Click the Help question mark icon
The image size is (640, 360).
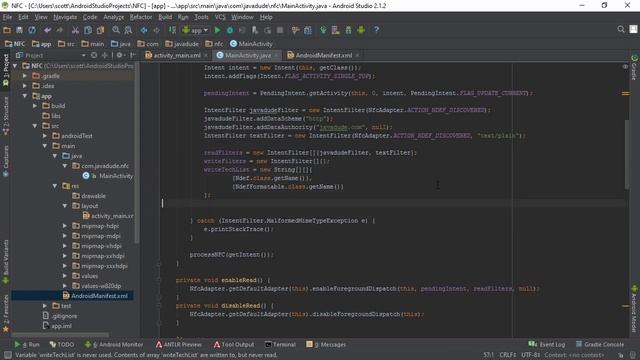click(x=376, y=30)
